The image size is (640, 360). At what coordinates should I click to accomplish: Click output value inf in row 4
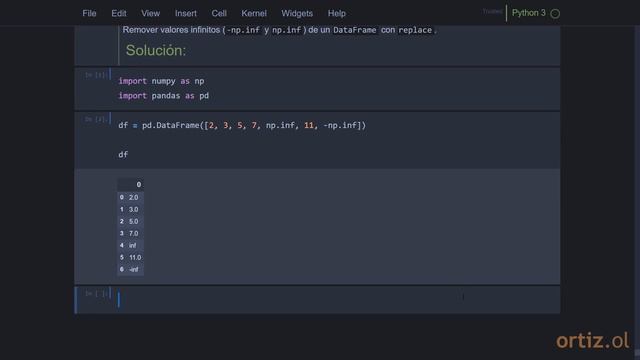click(x=133, y=245)
